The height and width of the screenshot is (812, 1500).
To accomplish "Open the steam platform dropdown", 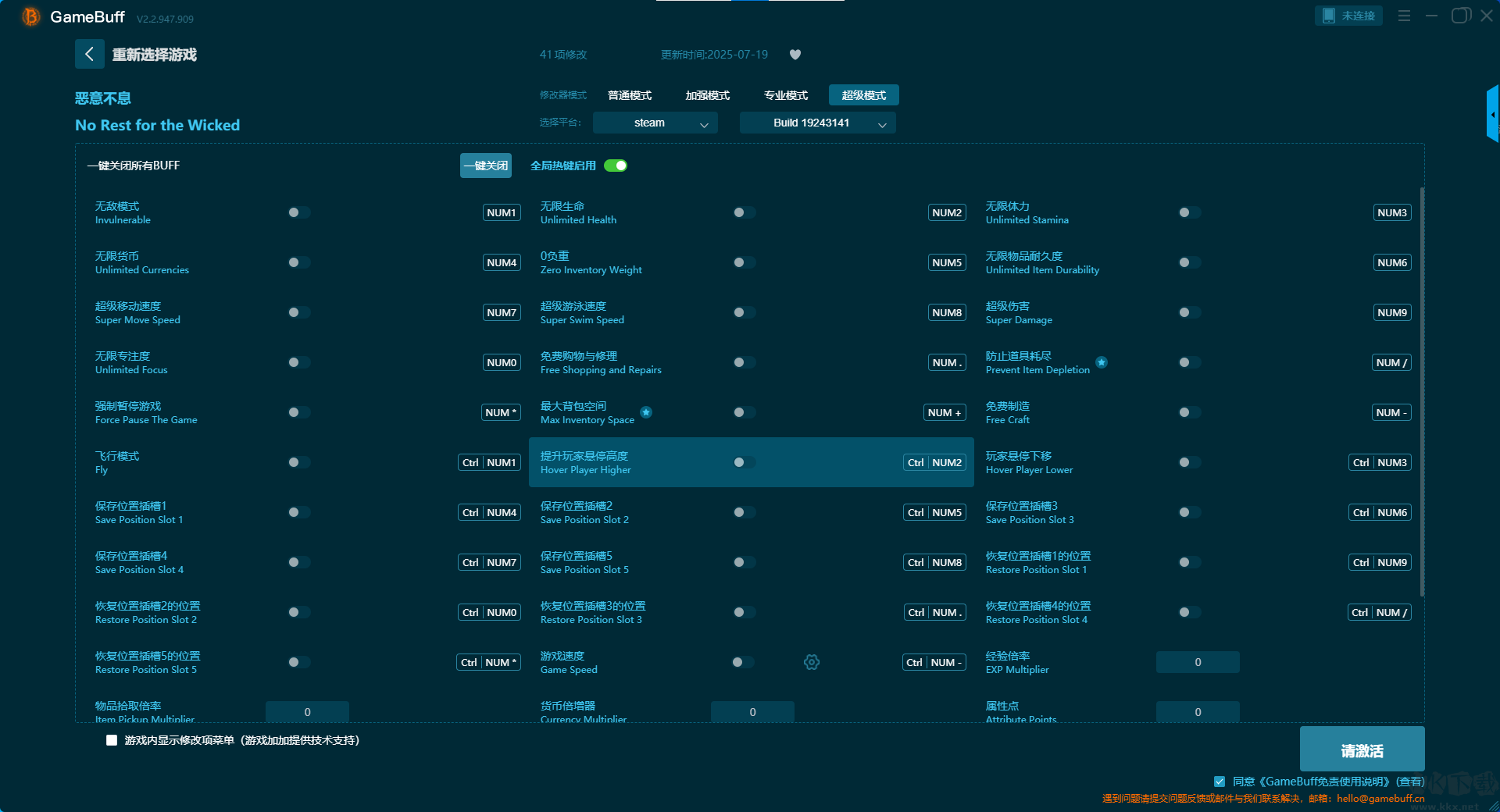I will pos(655,123).
